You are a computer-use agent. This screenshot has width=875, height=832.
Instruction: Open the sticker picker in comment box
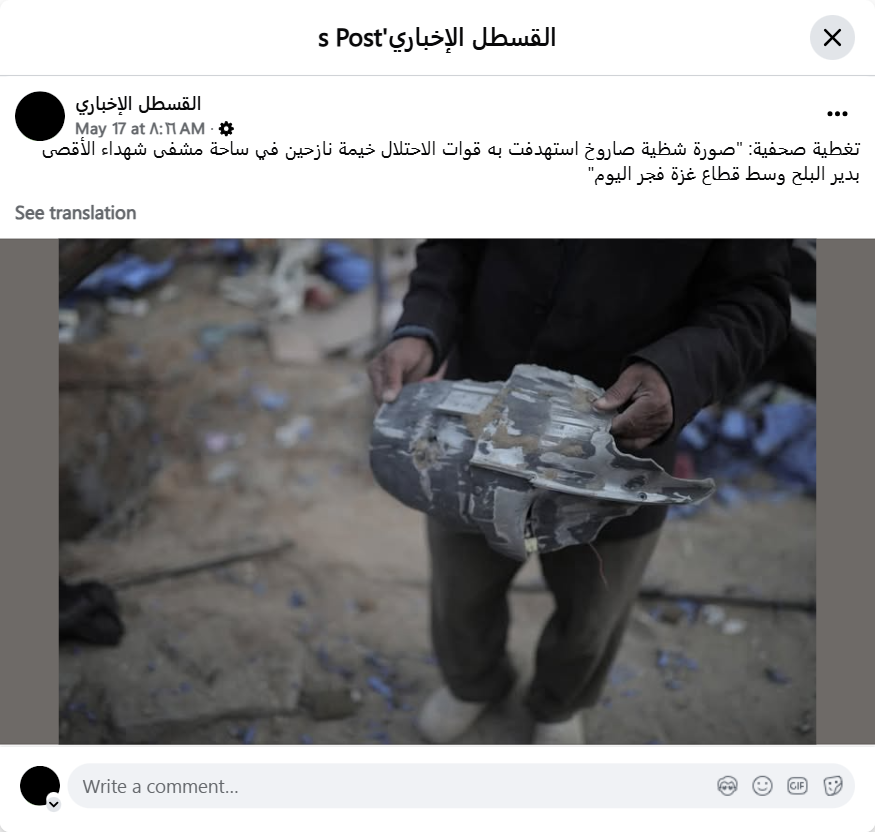(832, 786)
